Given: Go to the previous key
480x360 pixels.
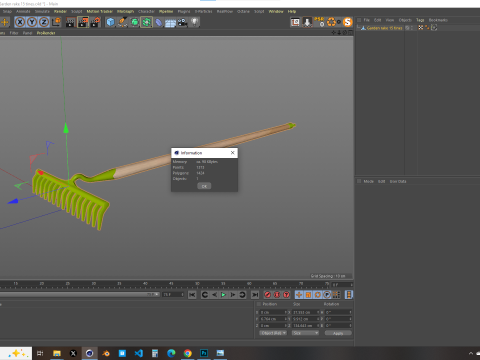Looking at the screenshot, I should (205, 295).
